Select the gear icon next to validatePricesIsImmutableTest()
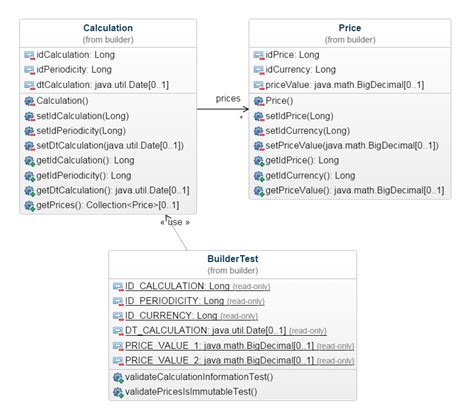Viewport: 474px width, 418px height. pos(118,392)
